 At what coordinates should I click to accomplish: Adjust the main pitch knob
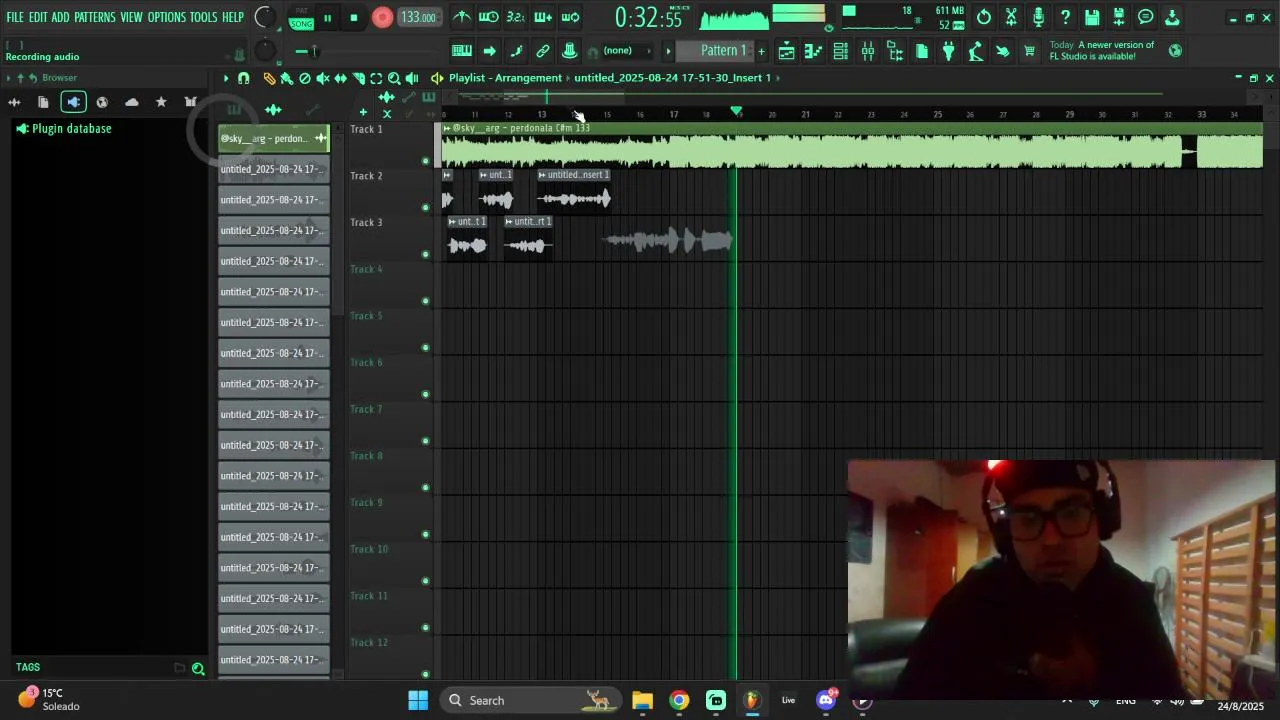pos(265,51)
